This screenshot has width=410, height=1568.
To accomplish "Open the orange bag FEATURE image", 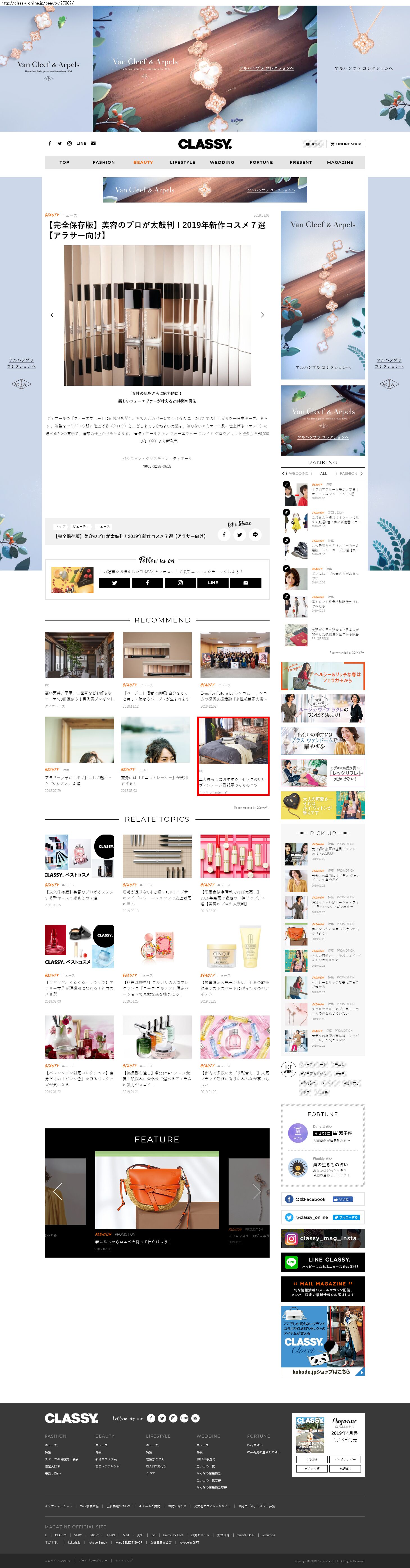I will coord(157,1190).
